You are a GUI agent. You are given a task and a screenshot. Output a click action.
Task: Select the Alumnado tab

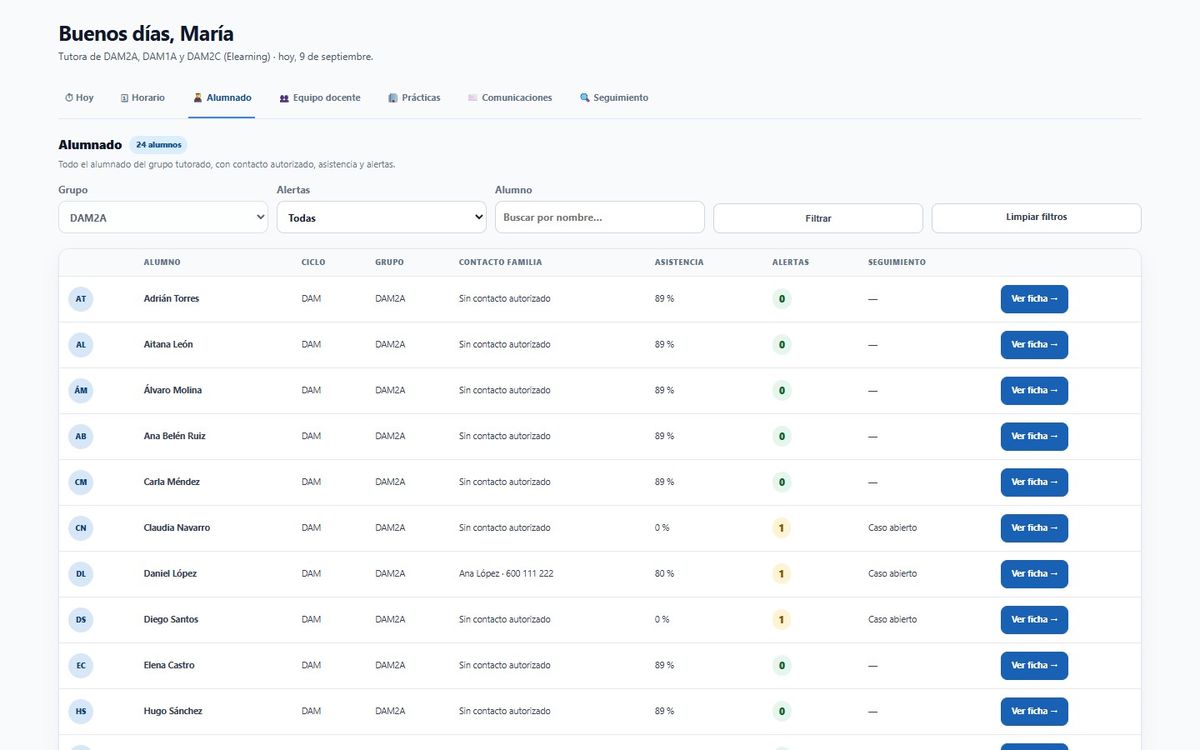tap(222, 98)
